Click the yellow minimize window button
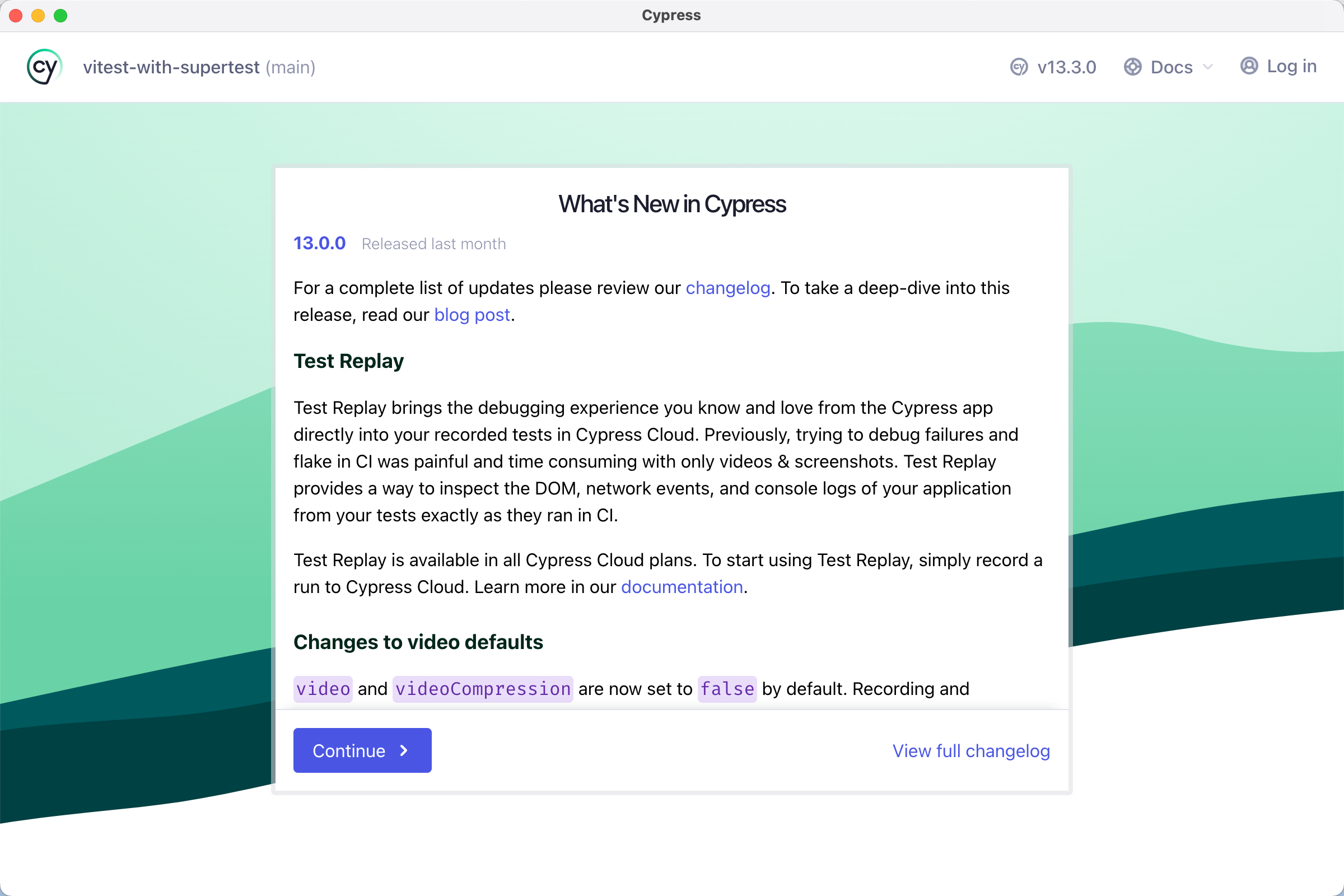Screen dimensions: 1344x896 click(38, 16)
